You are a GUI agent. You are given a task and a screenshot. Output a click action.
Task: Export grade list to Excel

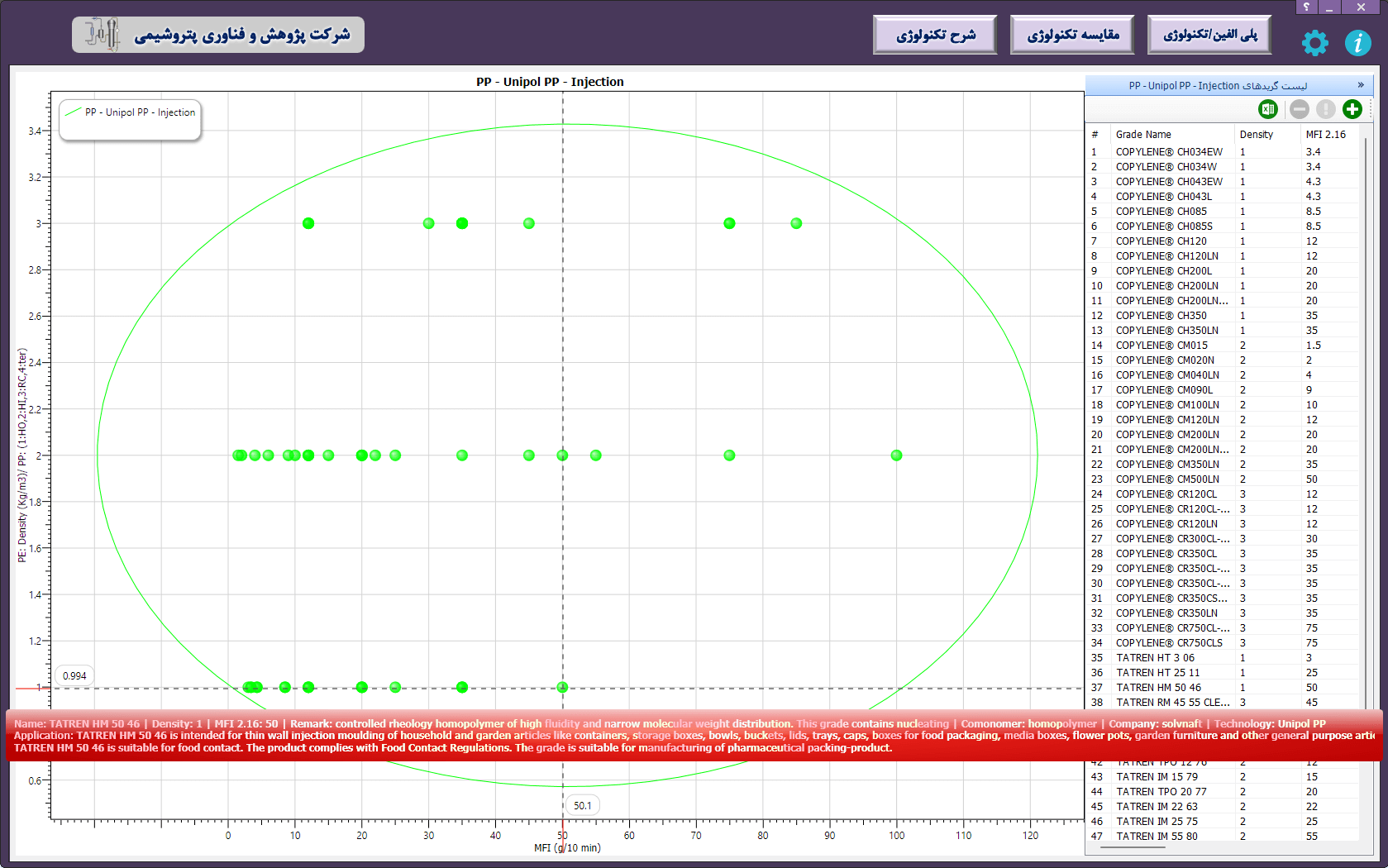[x=1267, y=109]
